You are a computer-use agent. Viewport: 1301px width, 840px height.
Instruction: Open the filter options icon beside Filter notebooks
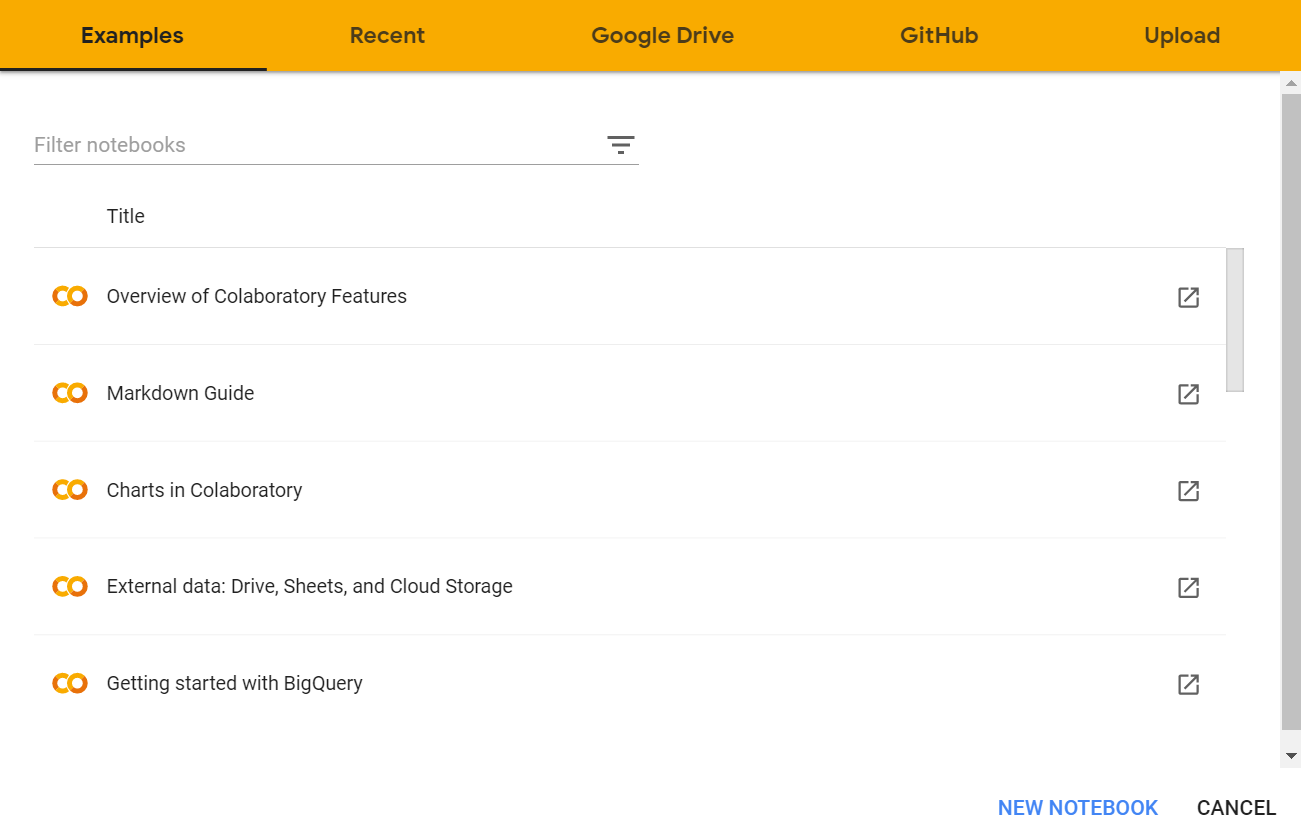(621, 145)
